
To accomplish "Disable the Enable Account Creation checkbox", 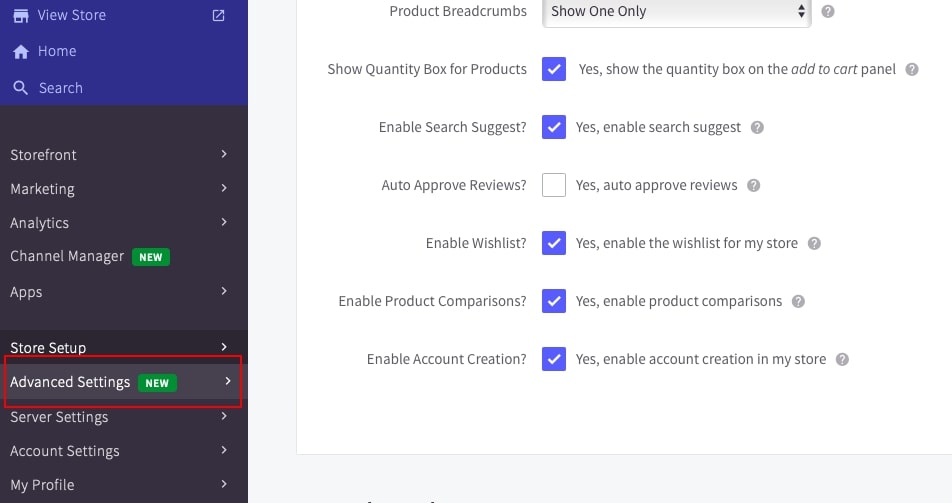I will point(554,359).
